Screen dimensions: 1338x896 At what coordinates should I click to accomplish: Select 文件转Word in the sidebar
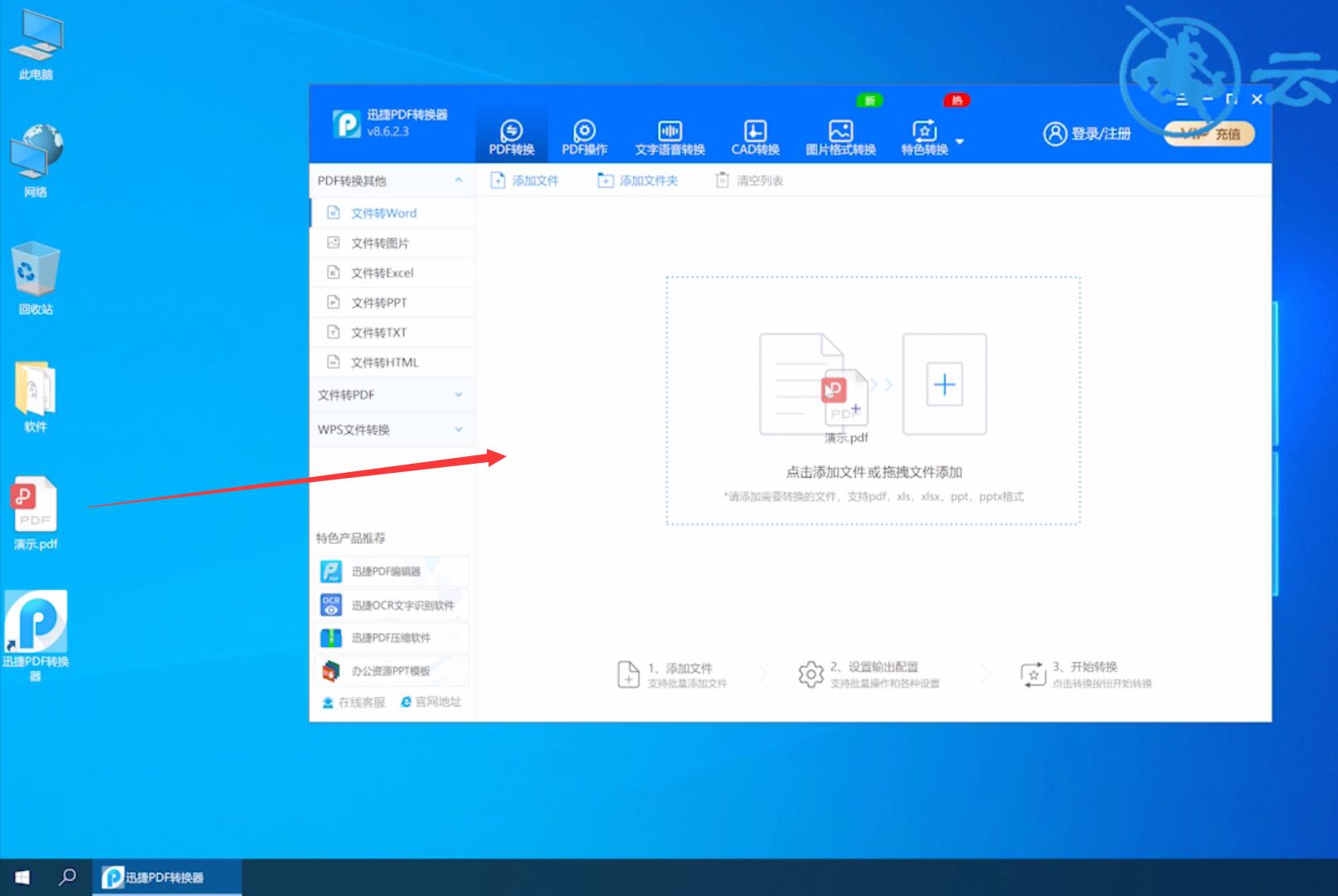(392, 212)
